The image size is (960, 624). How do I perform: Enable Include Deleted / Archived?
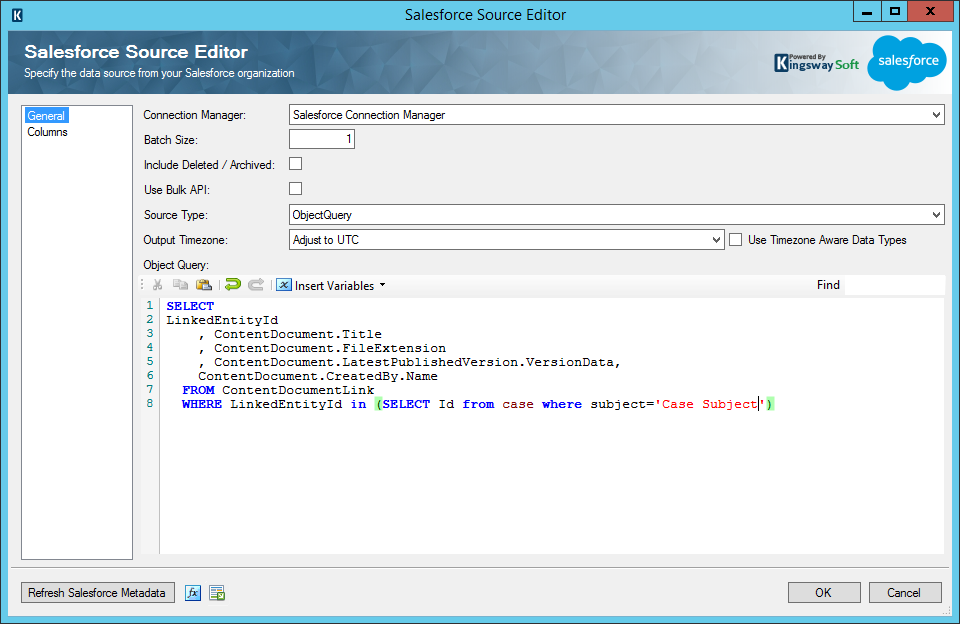295,164
